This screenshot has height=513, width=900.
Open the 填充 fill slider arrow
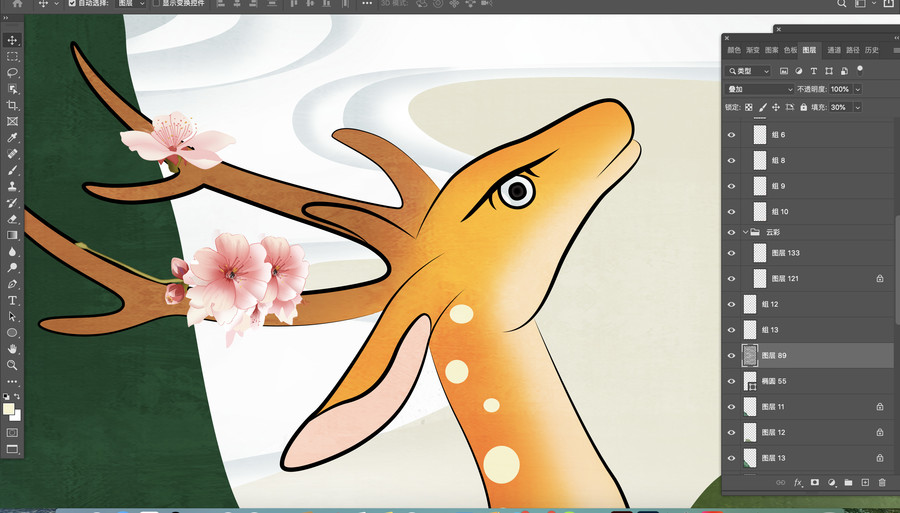pos(858,107)
